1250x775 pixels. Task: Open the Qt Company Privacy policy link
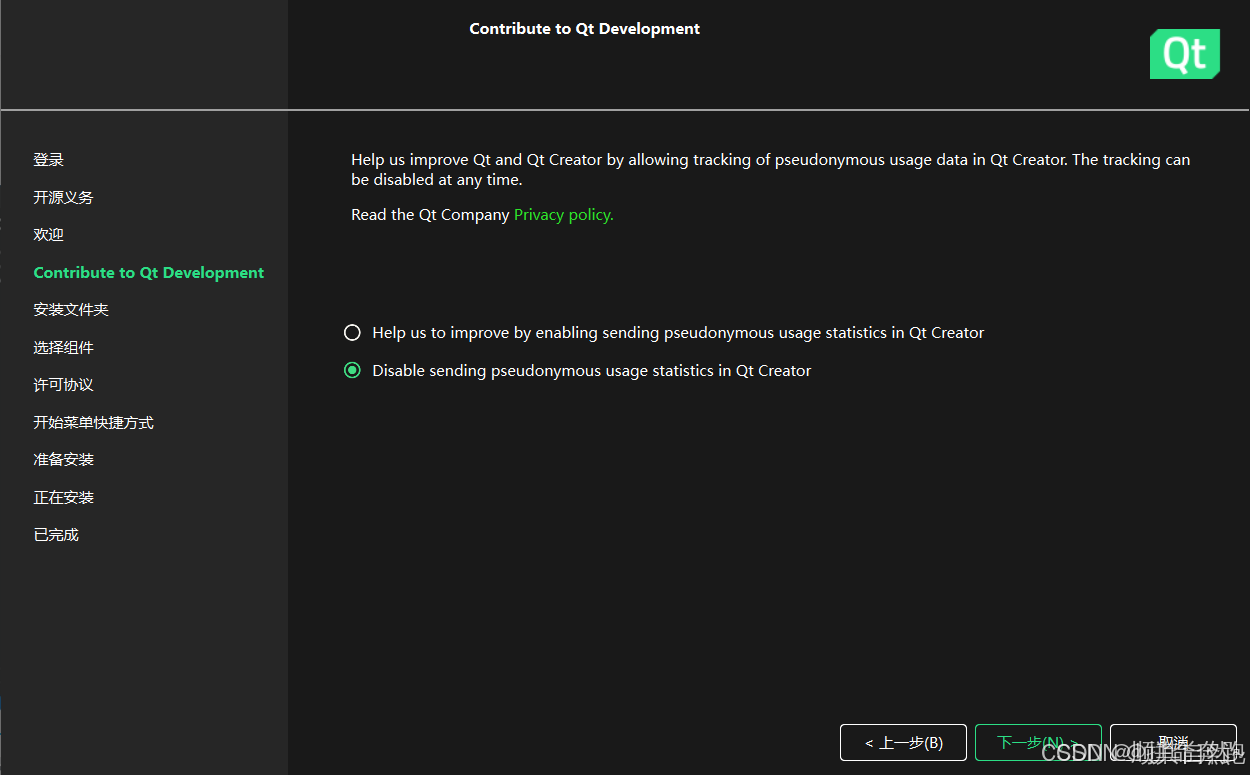[x=562, y=214]
